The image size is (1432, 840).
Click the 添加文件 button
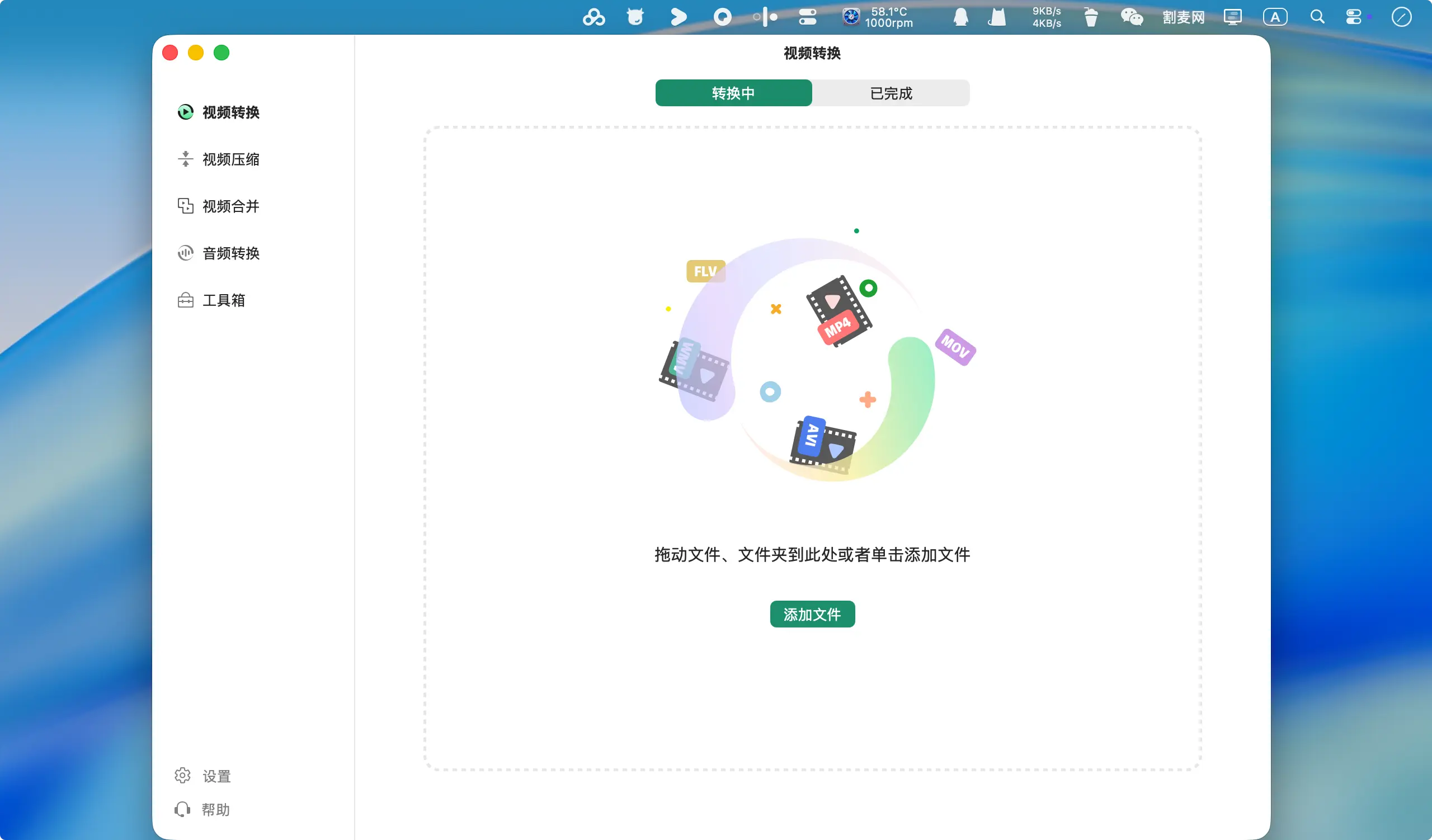(812, 614)
